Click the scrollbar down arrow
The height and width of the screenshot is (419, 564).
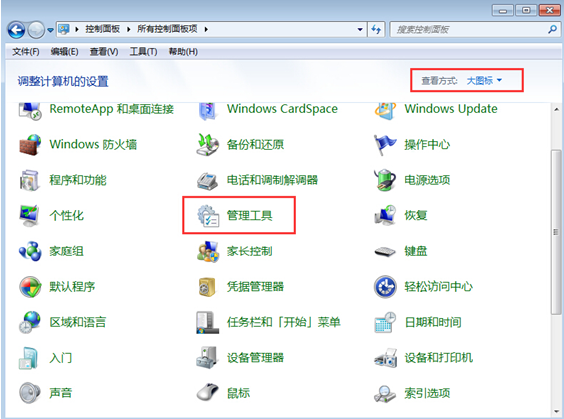pyautogui.click(x=556, y=411)
